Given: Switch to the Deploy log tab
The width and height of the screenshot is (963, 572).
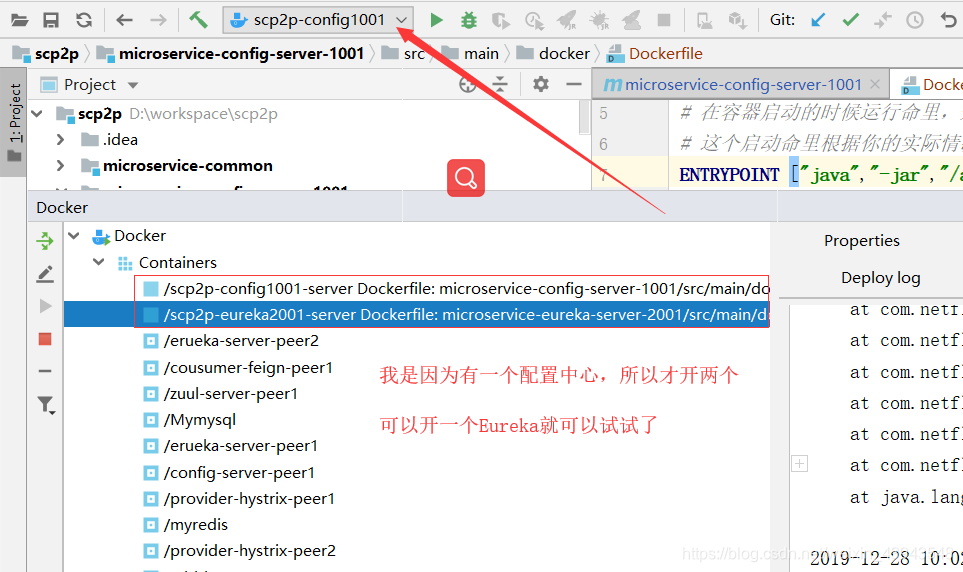Looking at the screenshot, I should 881,278.
